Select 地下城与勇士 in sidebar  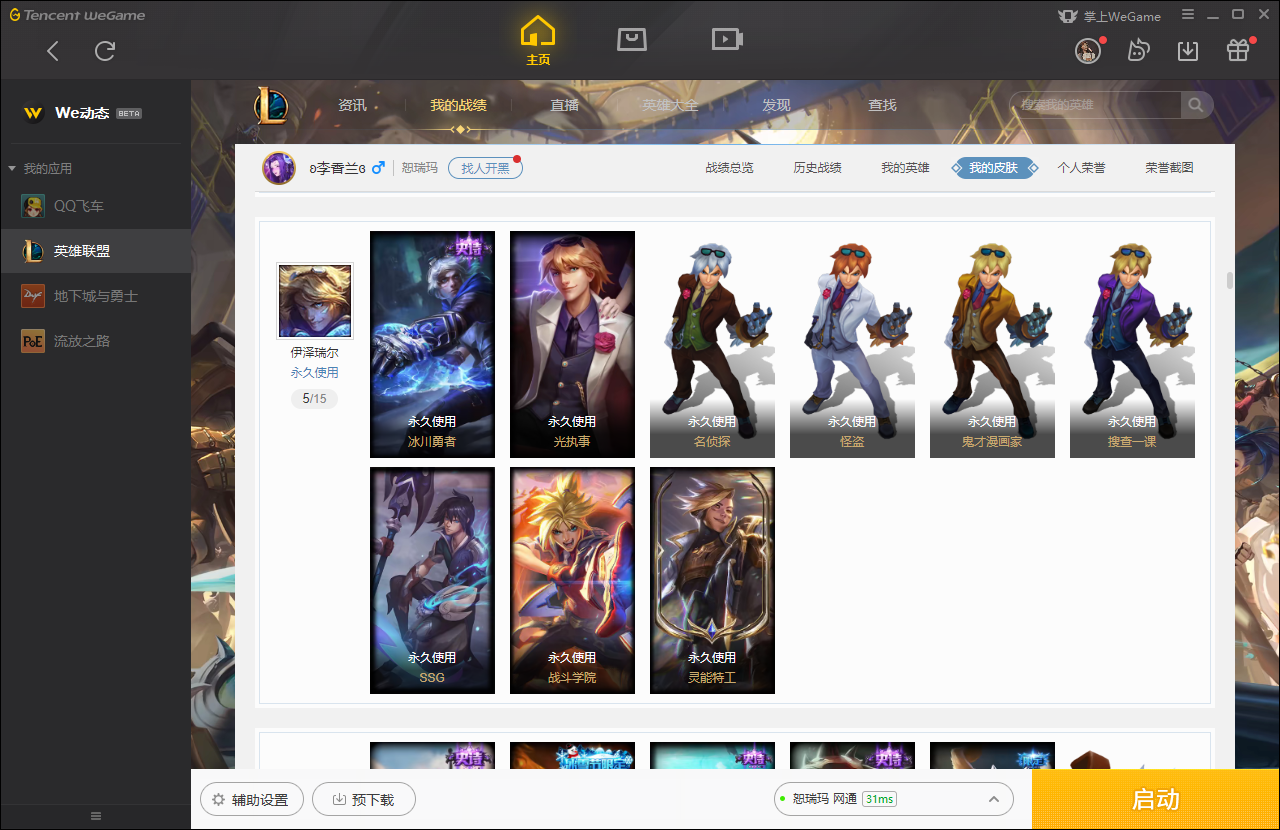pos(95,296)
